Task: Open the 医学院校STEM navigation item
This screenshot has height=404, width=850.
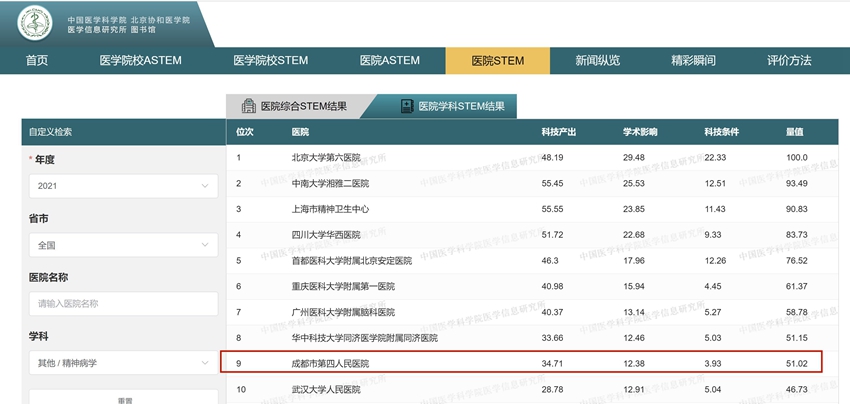Action: coord(271,61)
